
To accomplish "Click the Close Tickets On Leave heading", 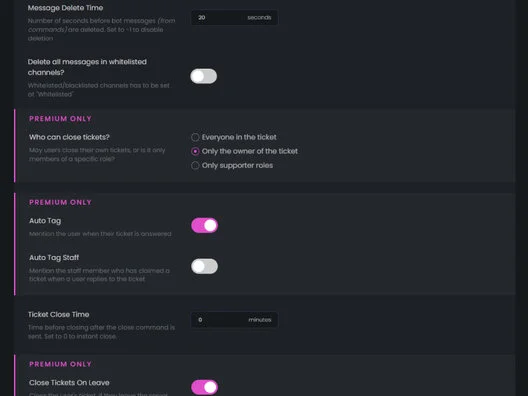I will click(x=69, y=383).
